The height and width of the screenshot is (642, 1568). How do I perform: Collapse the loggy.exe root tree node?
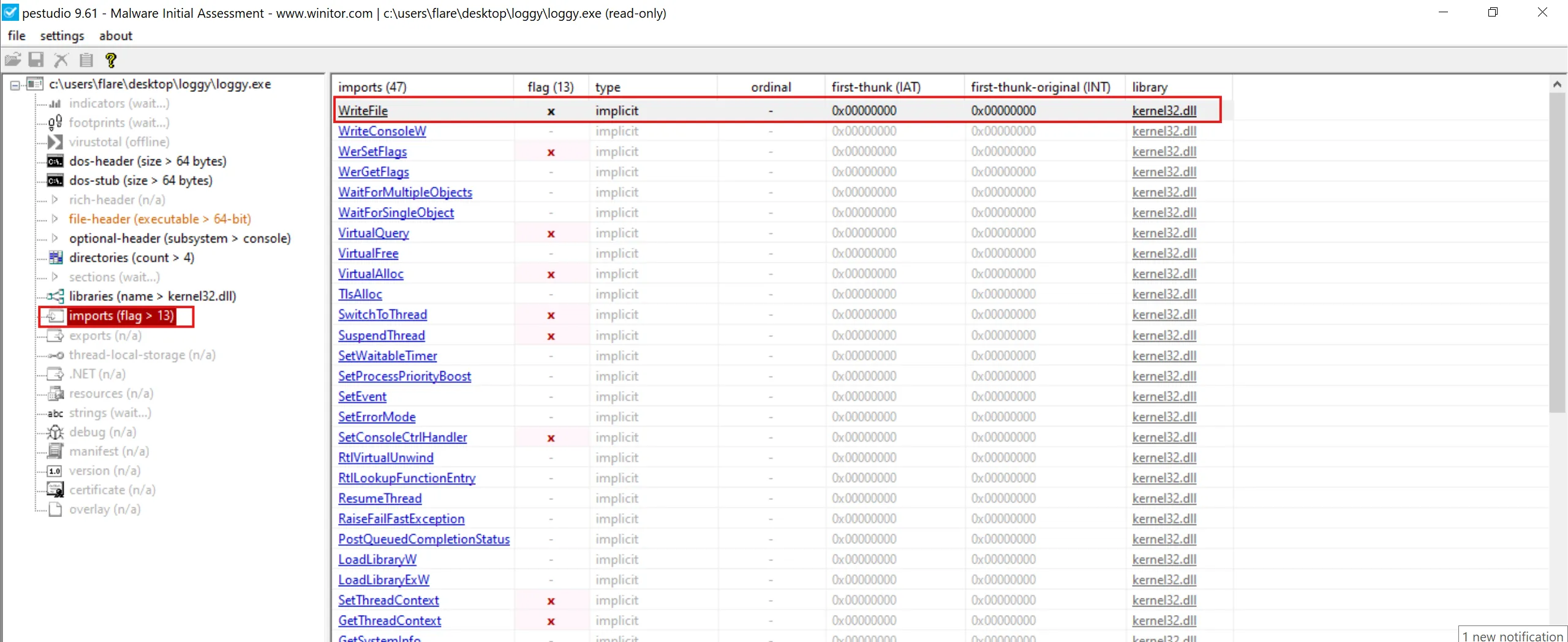point(15,85)
